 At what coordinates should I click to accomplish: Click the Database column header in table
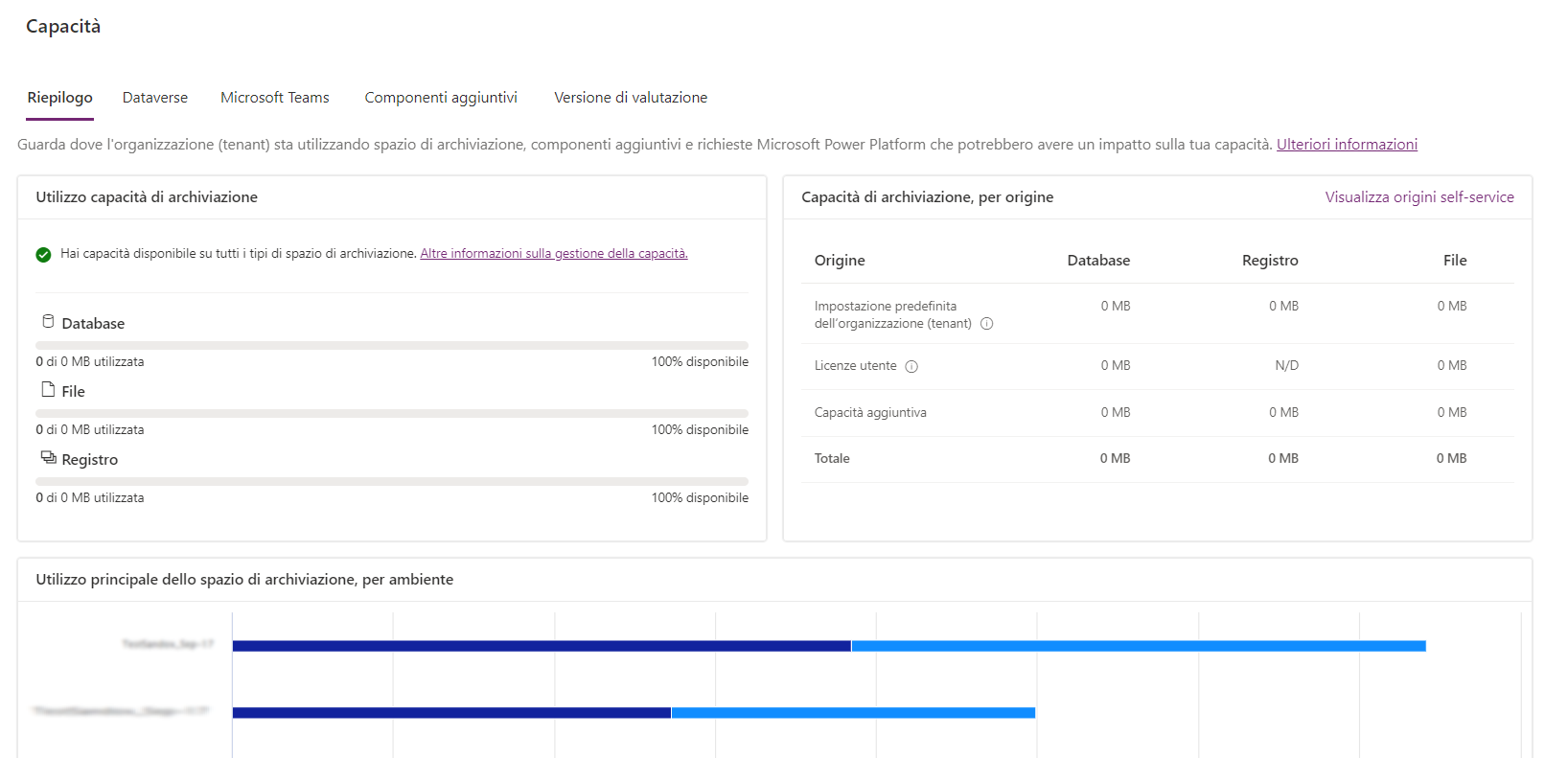click(1098, 261)
